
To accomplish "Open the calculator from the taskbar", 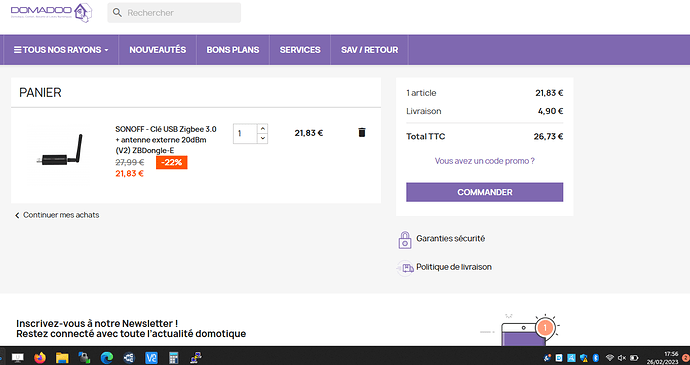I will pos(173,358).
